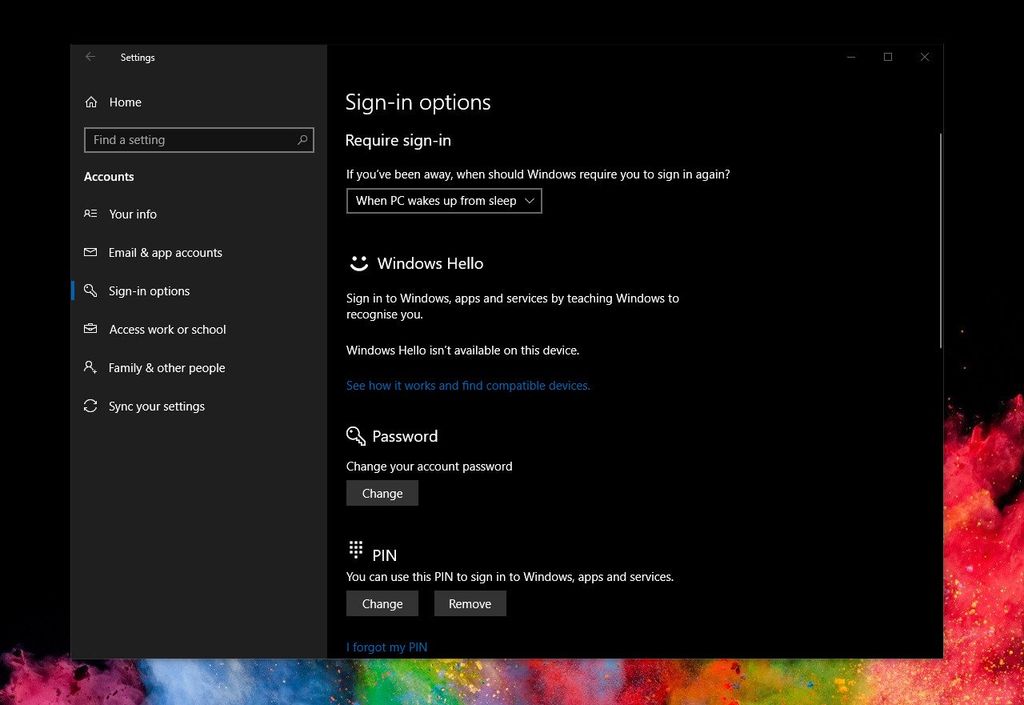Click See how it works compatible devices link
This screenshot has width=1024, height=705.
(x=468, y=385)
